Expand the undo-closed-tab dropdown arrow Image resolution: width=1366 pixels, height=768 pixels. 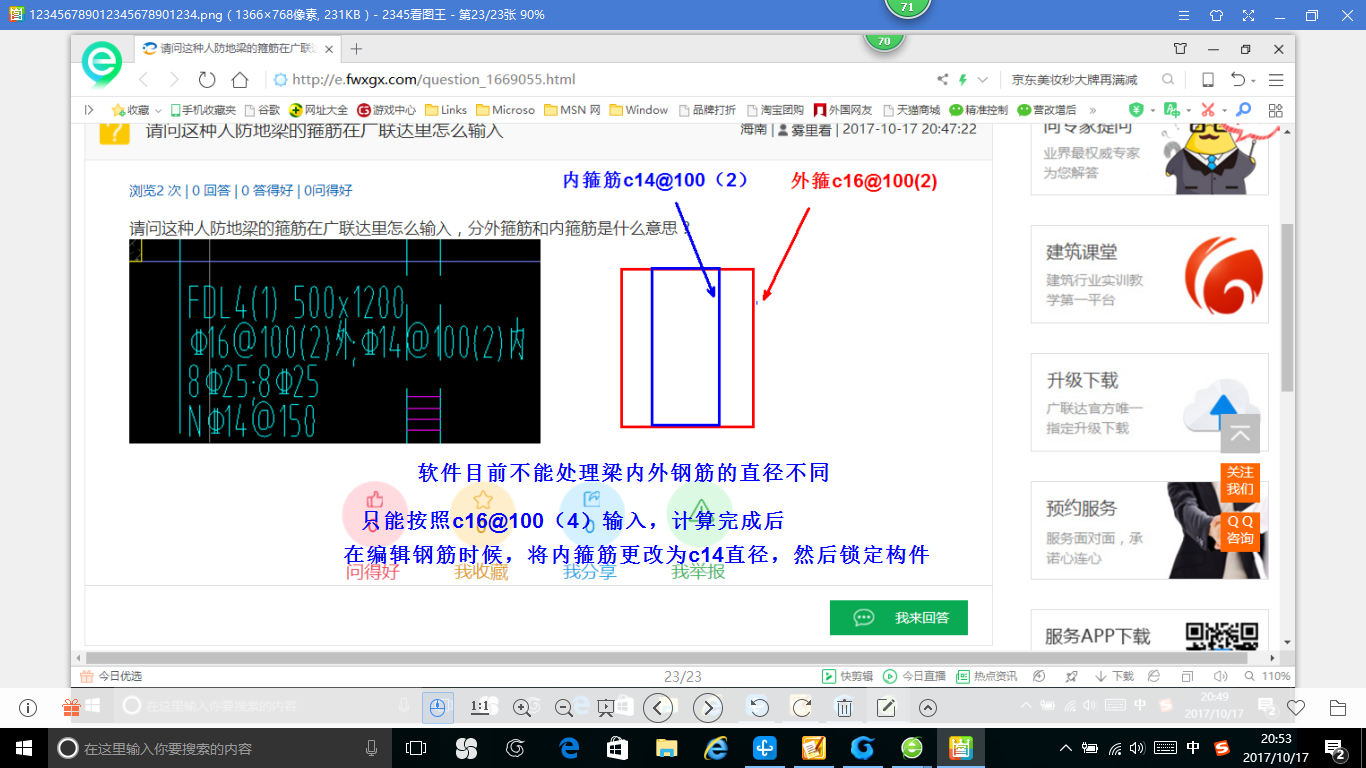tap(1254, 79)
